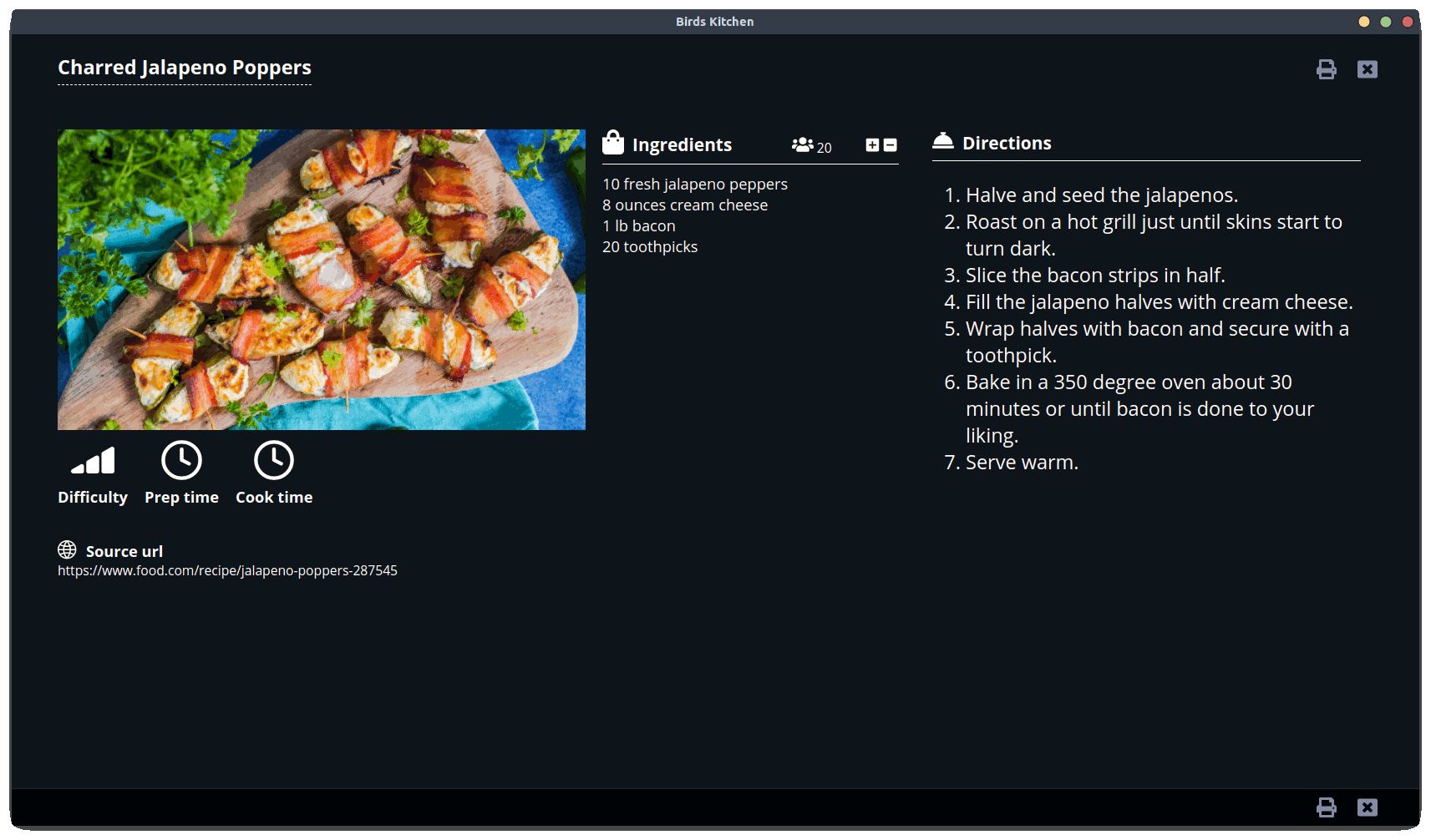Select the Ingredients bag icon
This screenshot has width=1431, height=840.
[612, 142]
